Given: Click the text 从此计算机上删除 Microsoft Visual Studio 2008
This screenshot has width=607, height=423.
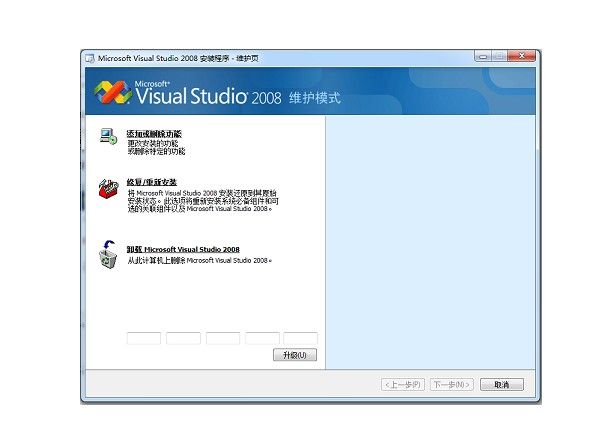Looking at the screenshot, I should 200,260.
